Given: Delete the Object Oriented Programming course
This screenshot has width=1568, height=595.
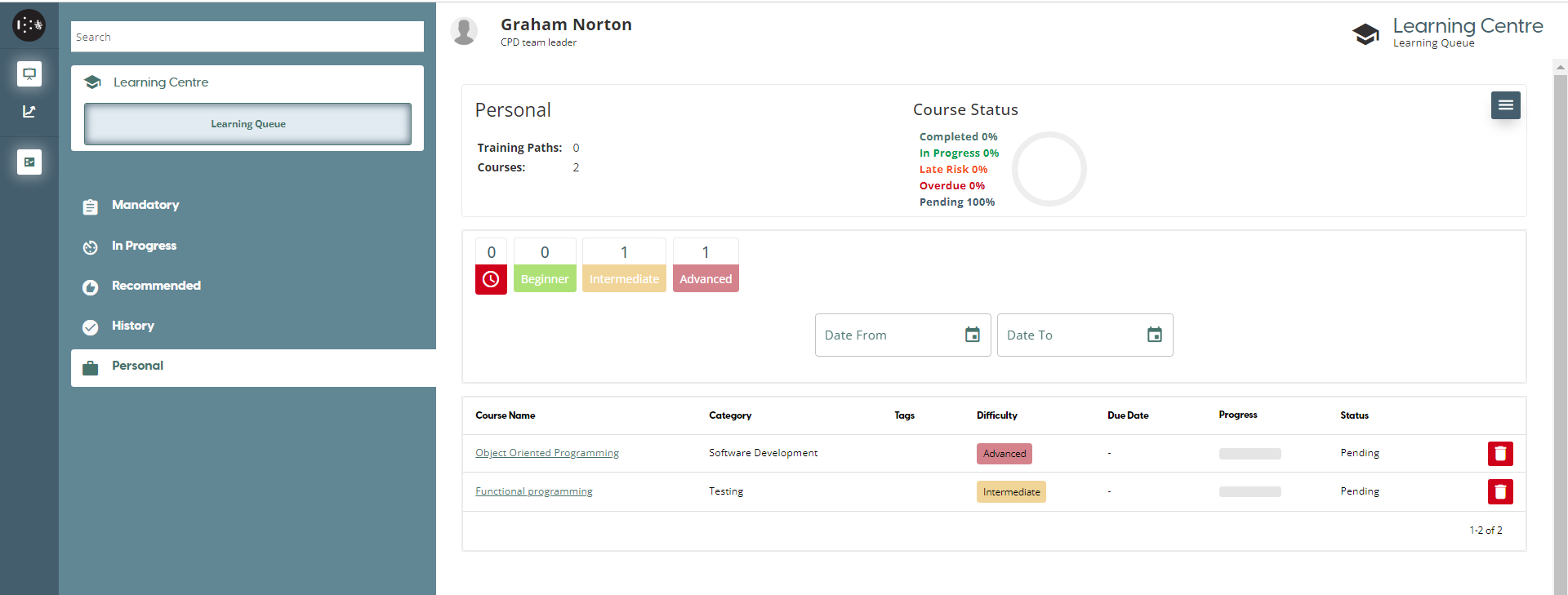Looking at the screenshot, I should click(x=1499, y=454).
